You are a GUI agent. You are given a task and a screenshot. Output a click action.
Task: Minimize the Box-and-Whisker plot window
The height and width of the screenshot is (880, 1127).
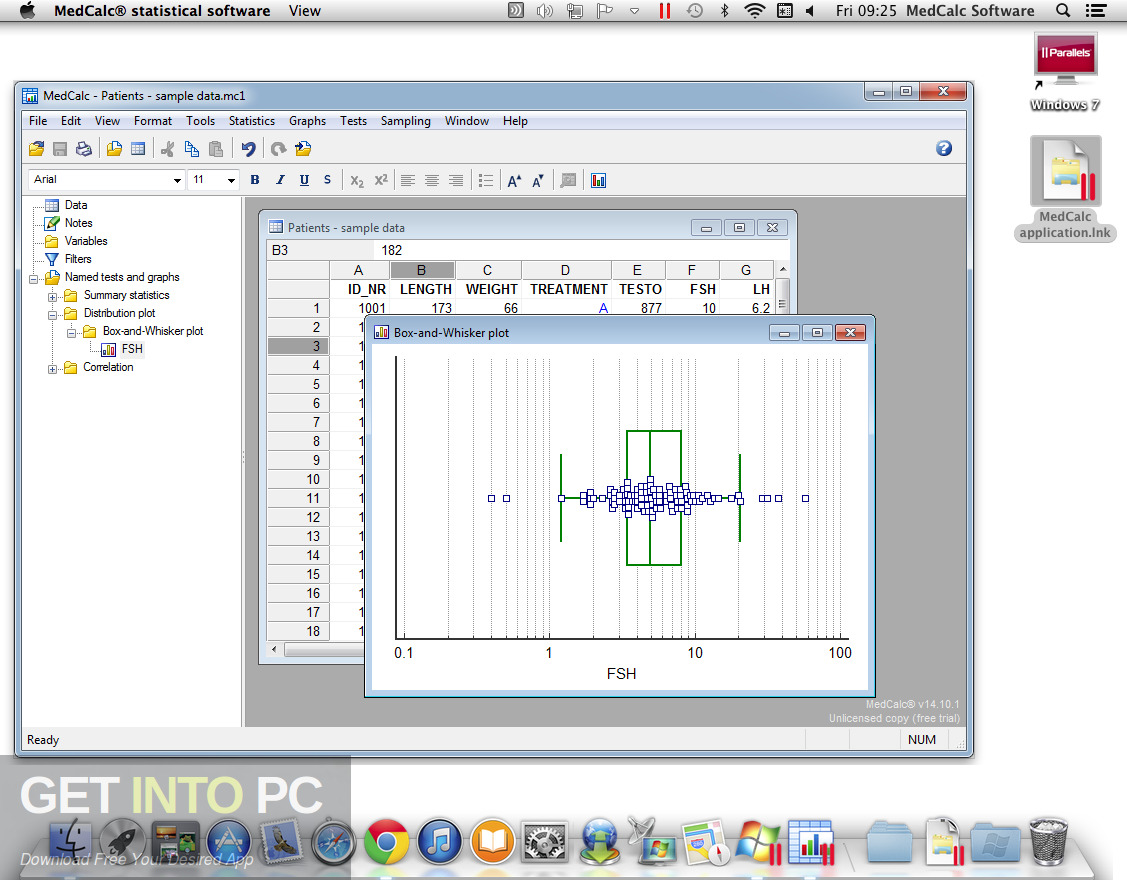784,333
